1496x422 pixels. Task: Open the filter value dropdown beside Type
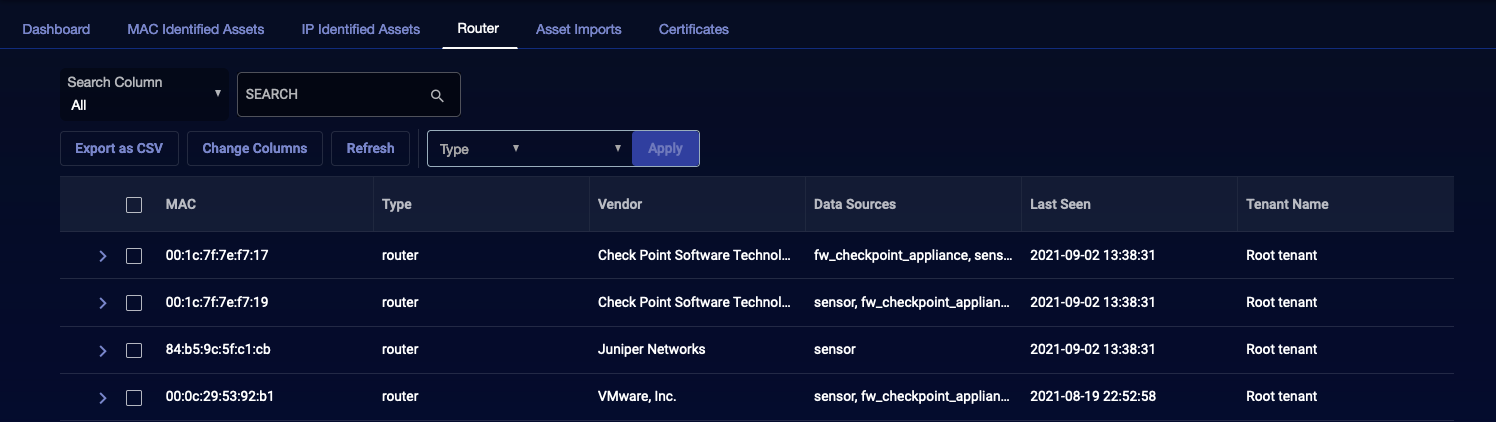pos(580,149)
